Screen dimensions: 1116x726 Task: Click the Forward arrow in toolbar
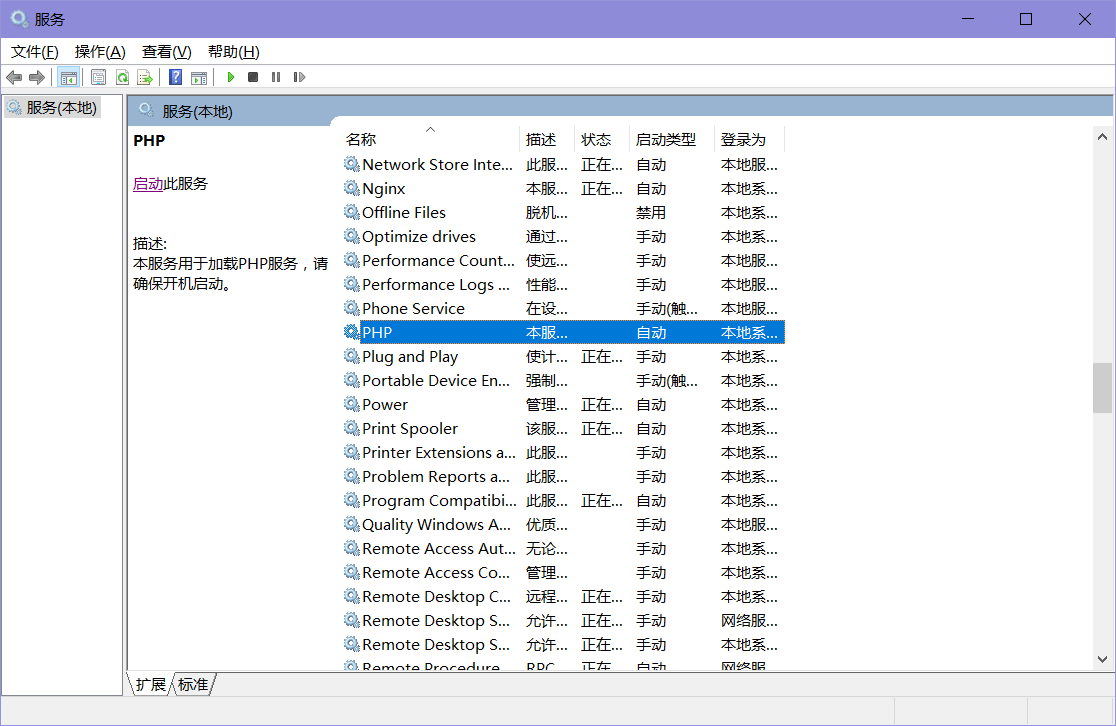coord(37,77)
